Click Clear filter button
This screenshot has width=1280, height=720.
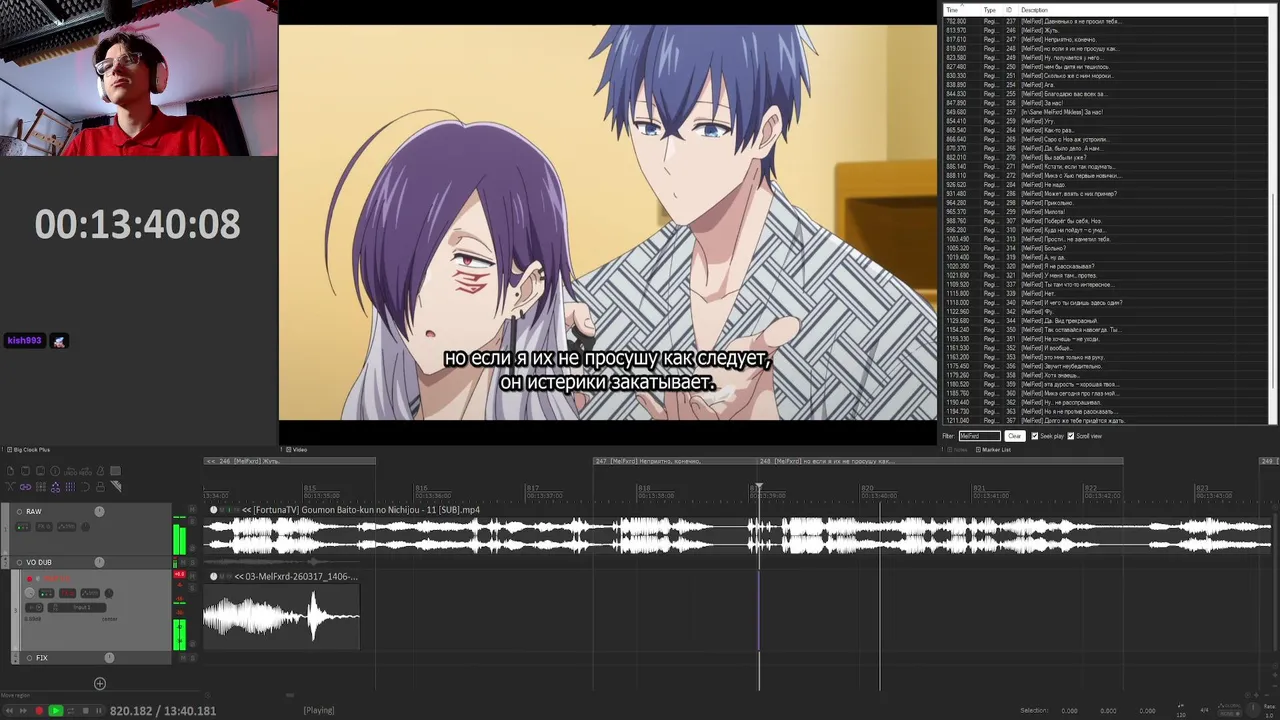[x=1015, y=436]
